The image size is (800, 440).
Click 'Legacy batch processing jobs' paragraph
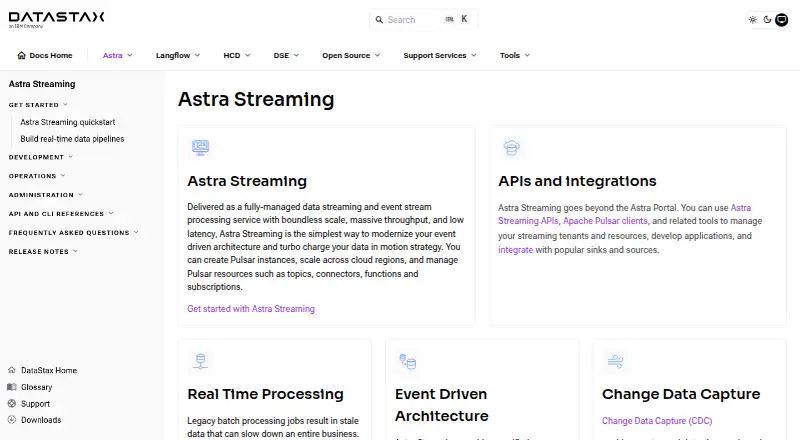pyautogui.click(x=273, y=427)
